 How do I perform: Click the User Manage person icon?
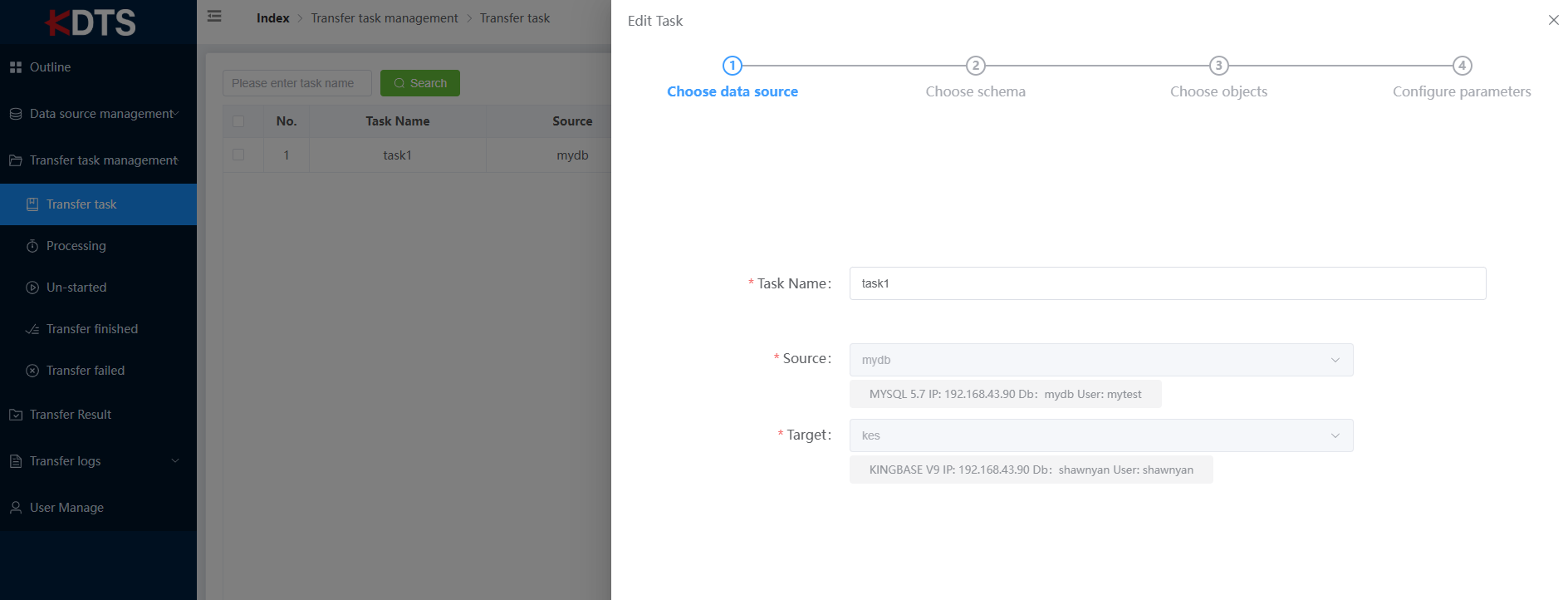point(16,508)
